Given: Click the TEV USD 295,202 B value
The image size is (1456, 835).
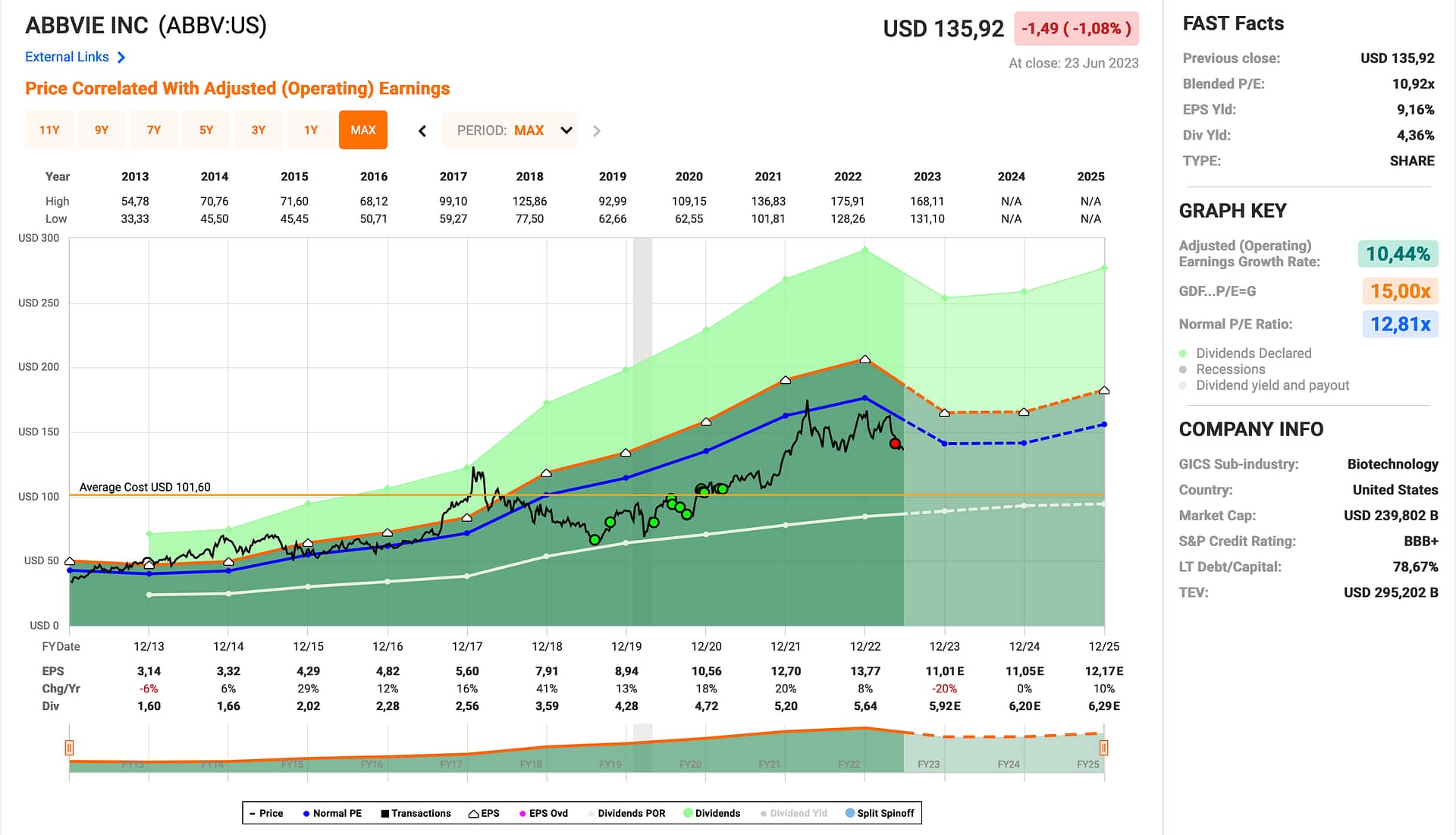Looking at the screenshot, I should click(x=1391, y=593).
